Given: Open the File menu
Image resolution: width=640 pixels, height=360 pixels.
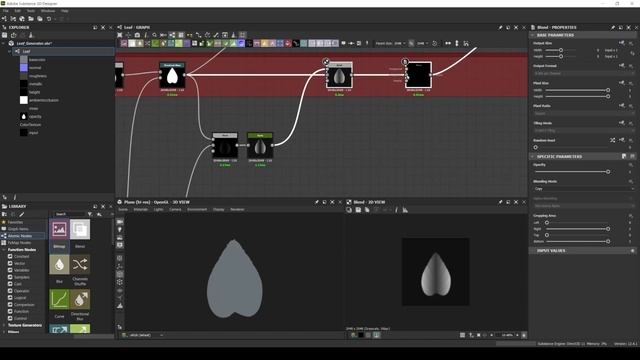Looking at the screenshot, I should [5, 11].
